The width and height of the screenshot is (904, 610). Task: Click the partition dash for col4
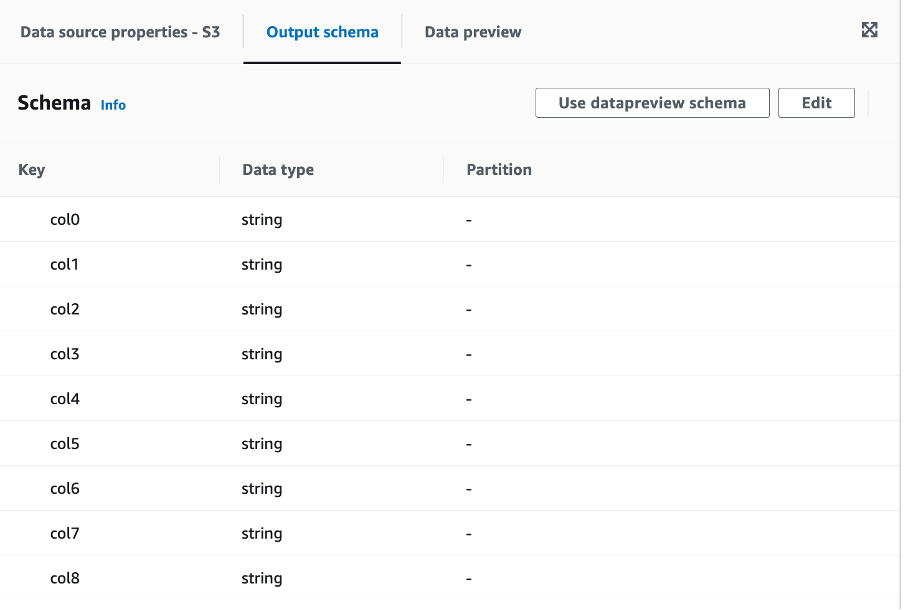(x=469, y=399)
